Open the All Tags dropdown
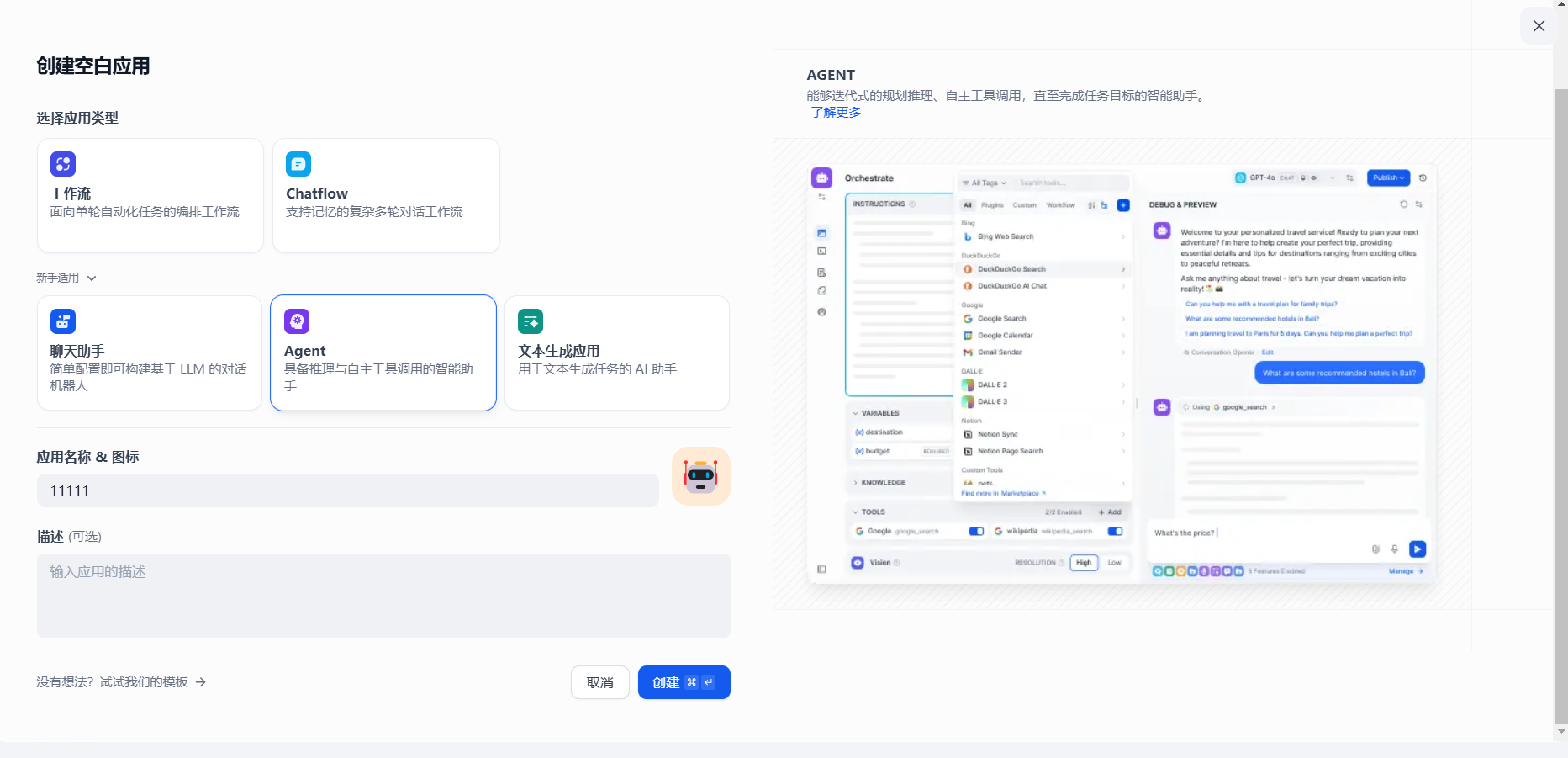 click(983, 183)
